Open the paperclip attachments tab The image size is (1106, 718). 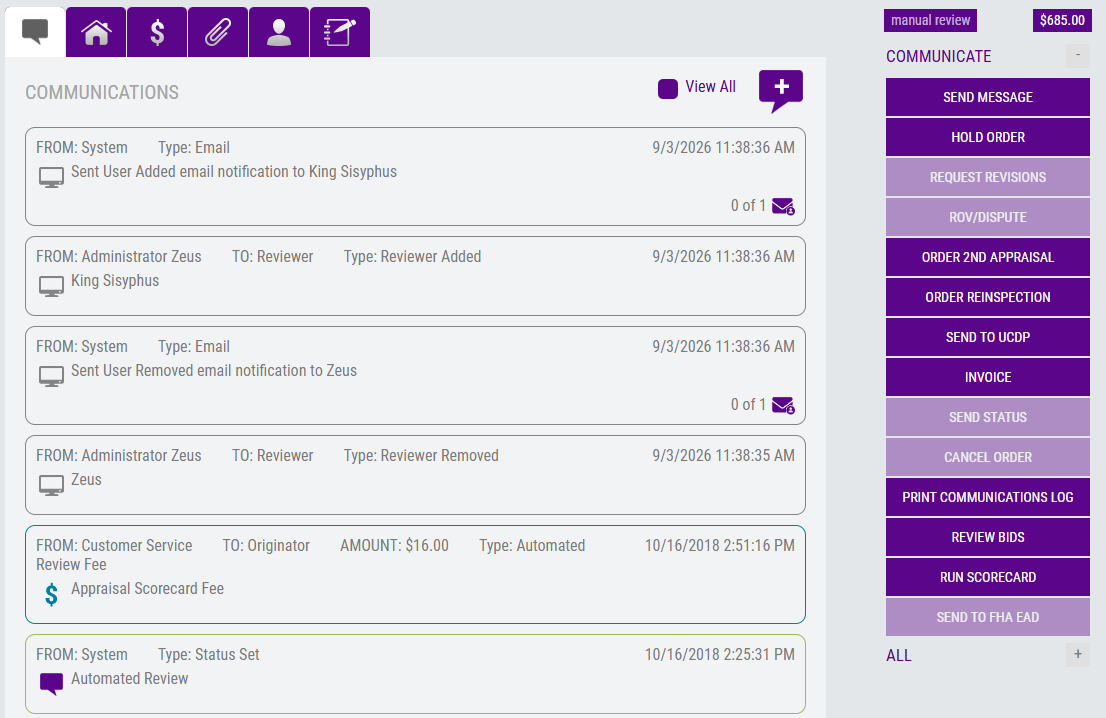pos(218,32)
